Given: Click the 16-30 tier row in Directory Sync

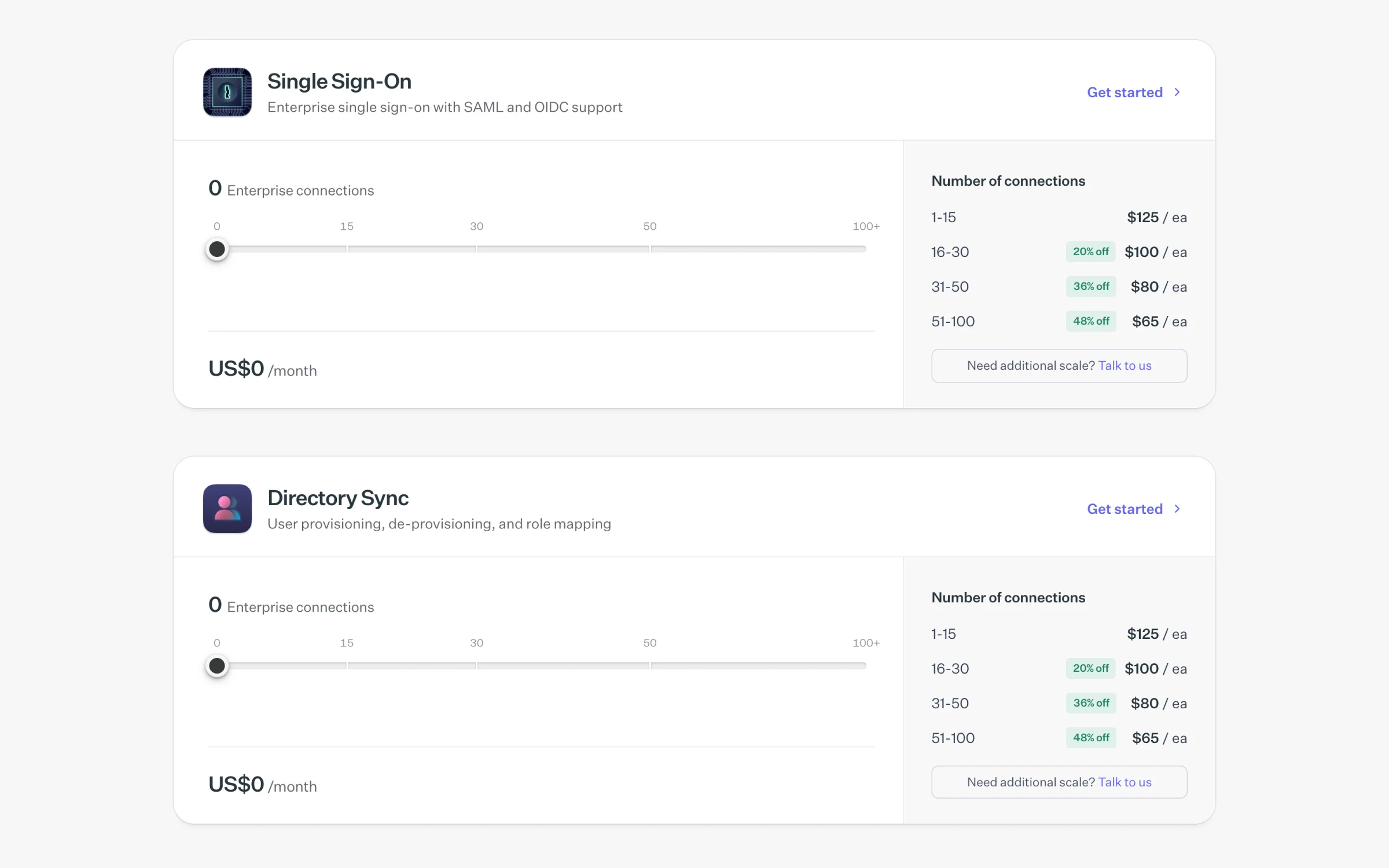Looking at the screenshot, I should [x=1059, y=668].
